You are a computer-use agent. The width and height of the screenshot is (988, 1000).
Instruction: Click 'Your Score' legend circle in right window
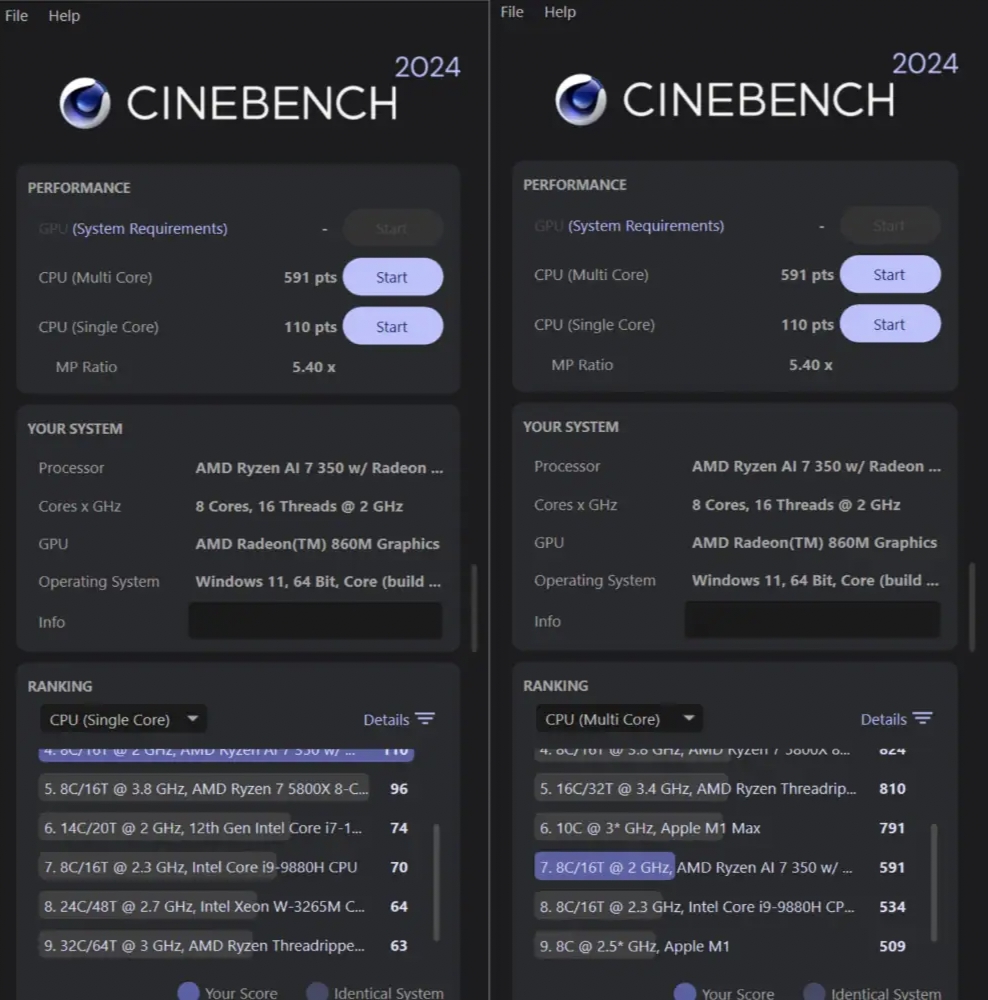(x=685, y=992)
